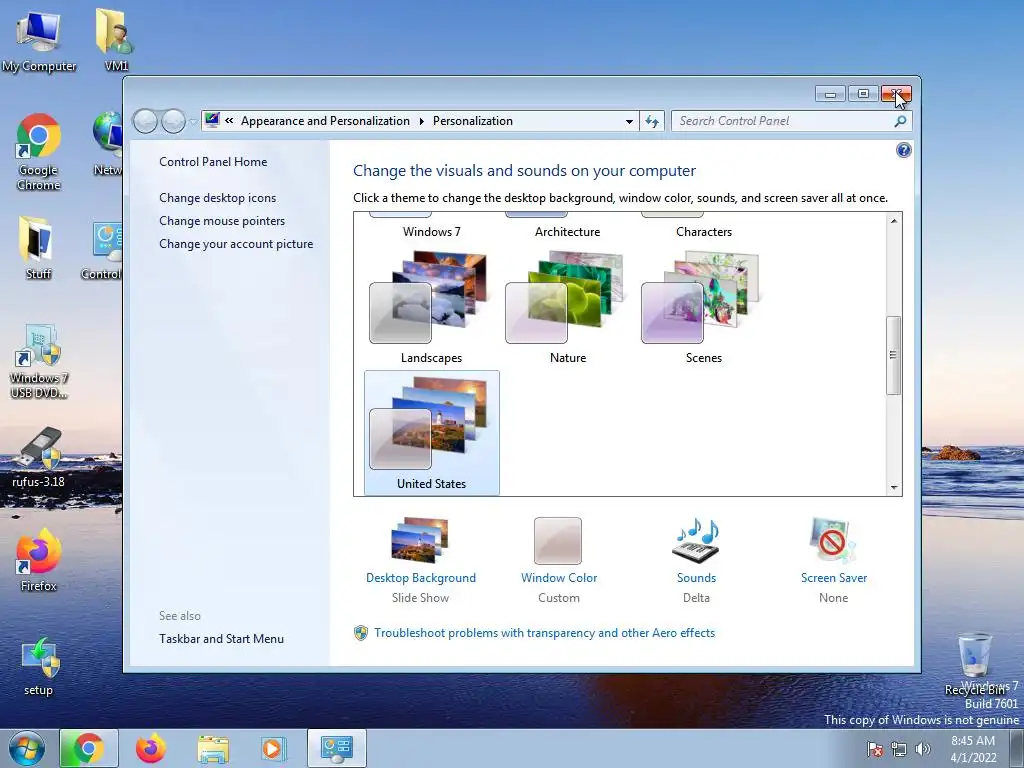Expand the address bar history dropdown
This screenshot has height=768, width=1024.
tap(629, 121)
